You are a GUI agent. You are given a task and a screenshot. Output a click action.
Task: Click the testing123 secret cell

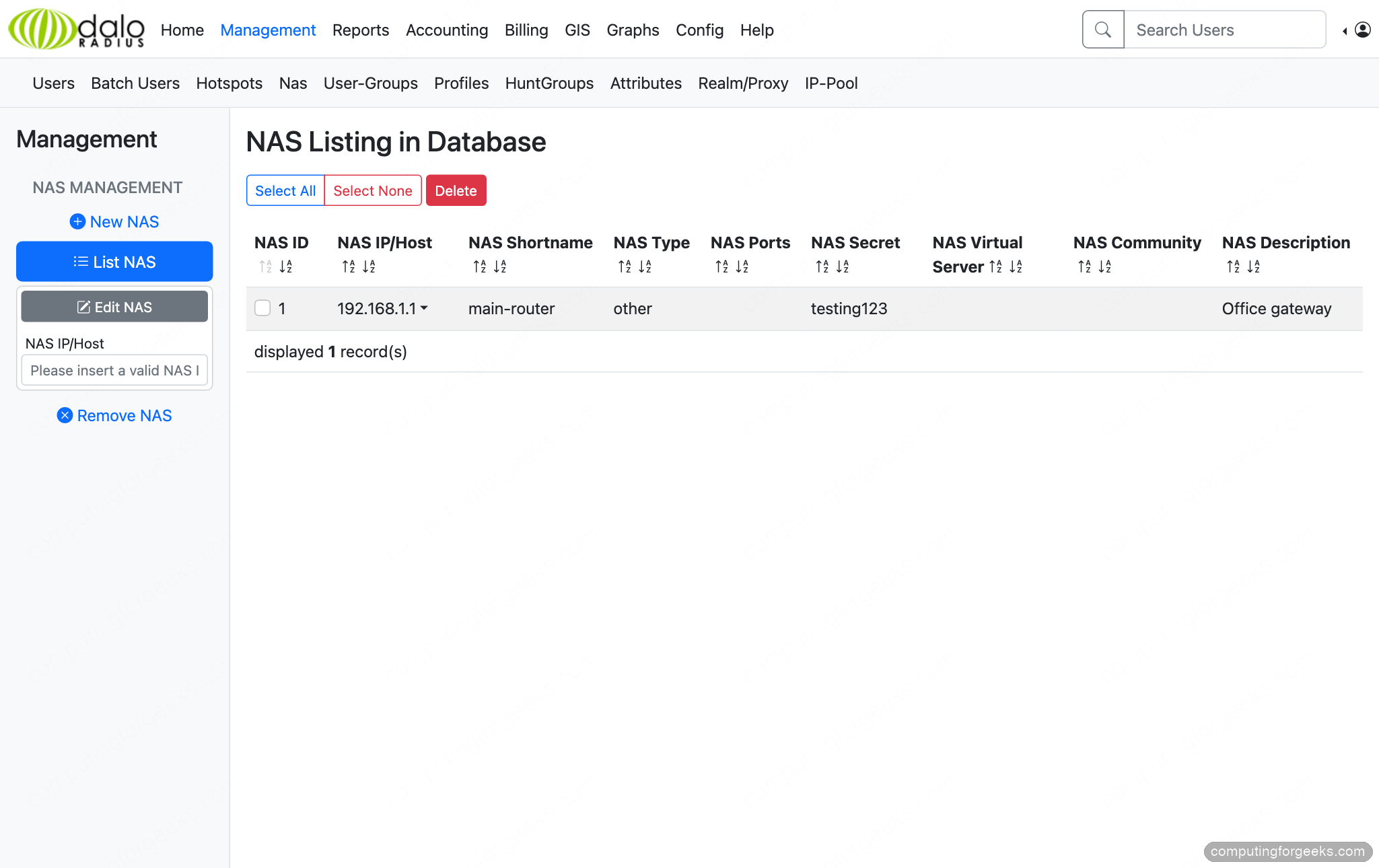tap(849, 309)
